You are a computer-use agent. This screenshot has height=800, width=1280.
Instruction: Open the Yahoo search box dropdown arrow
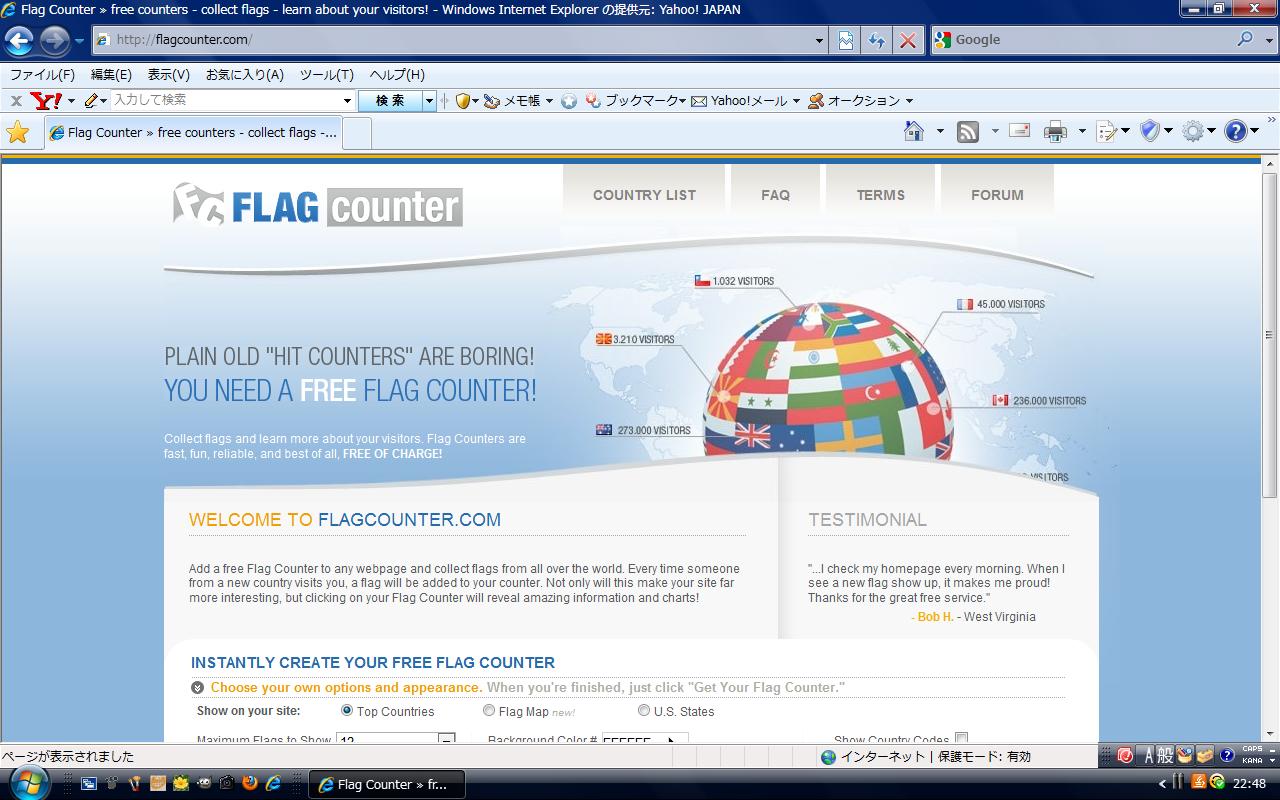pyautogui.click(x=347, y=100)
